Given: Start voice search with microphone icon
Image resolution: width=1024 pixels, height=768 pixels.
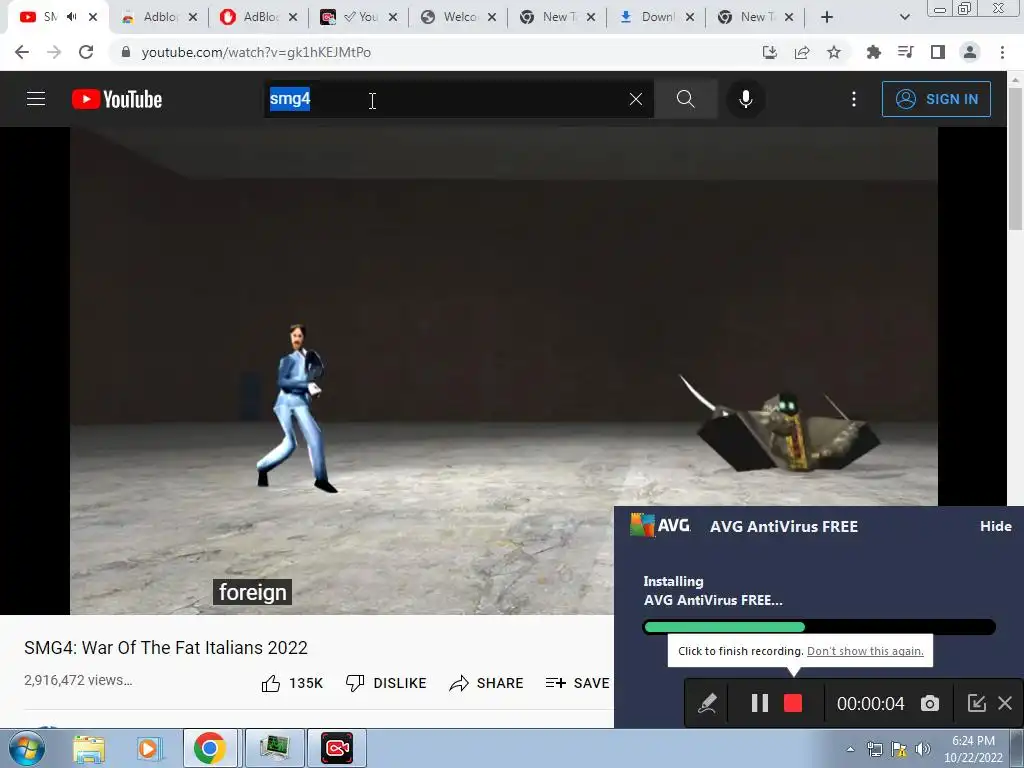Looking at the screenshot, I should point(745,99).
